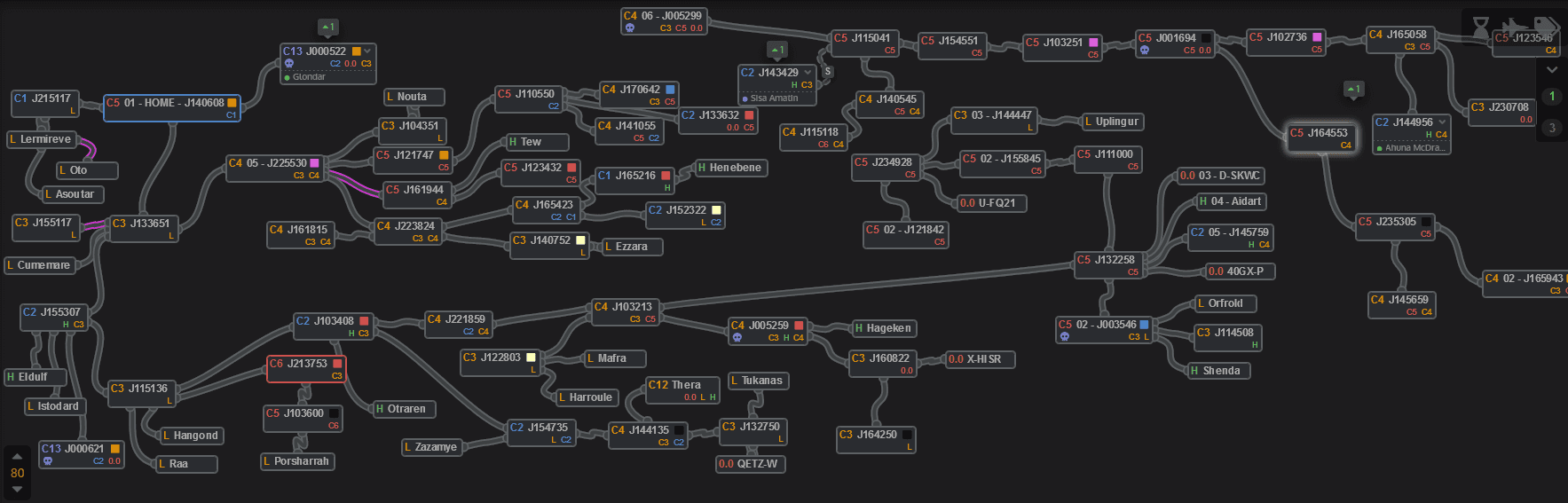Click the pale yellow square on J140752
The height and width of the screenshot is (503, 1568).
click(x=580, y=240)
